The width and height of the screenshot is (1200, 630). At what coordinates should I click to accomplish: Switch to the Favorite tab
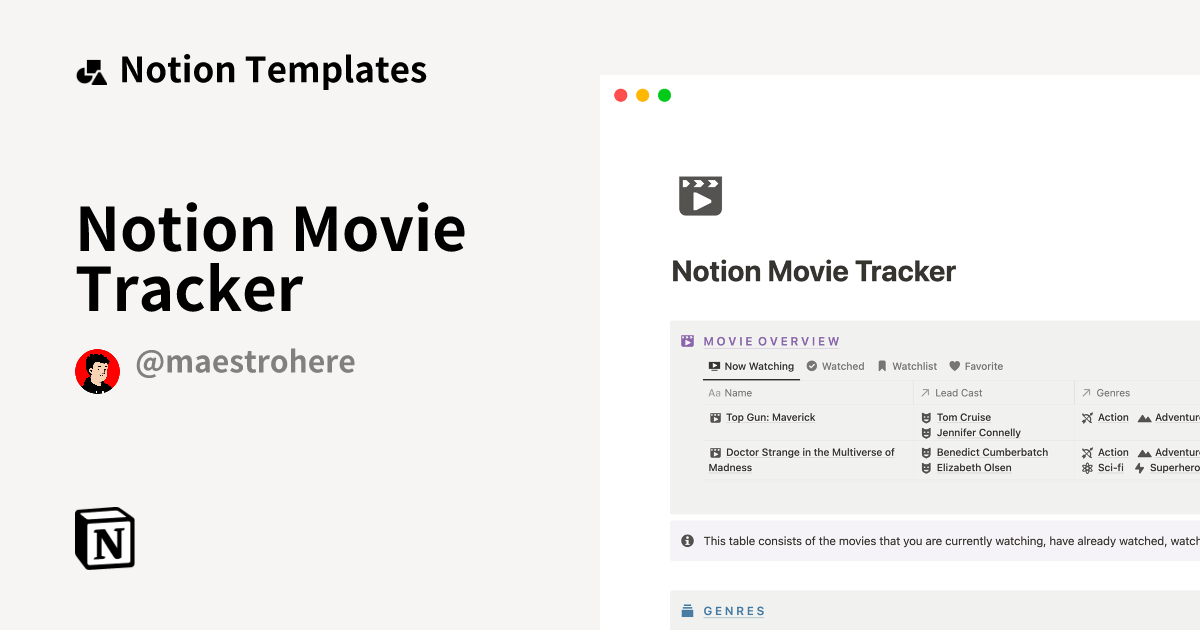976,366
